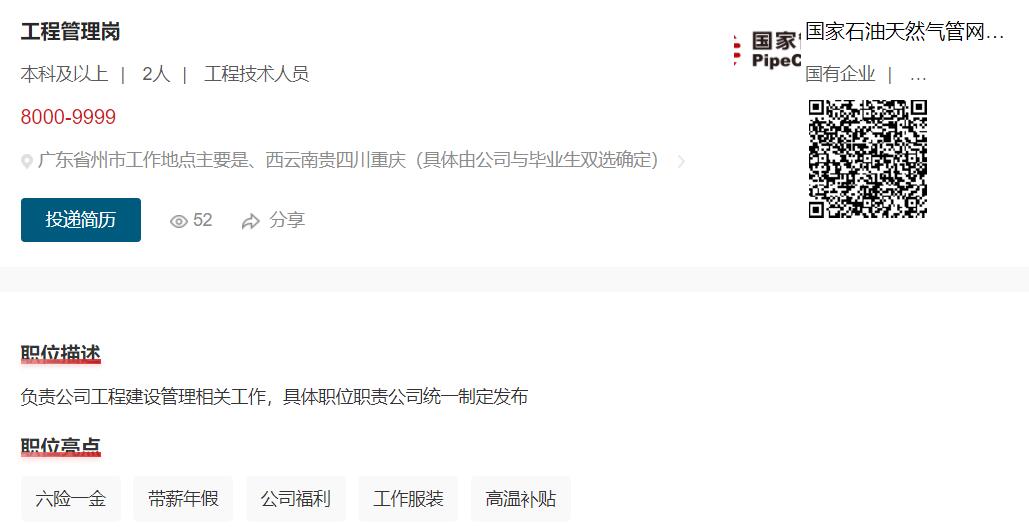Image resolution: width=1029 pixels, height=532 pixels.
Task: Click the PipeChina company logo
Action: point(766,50)
